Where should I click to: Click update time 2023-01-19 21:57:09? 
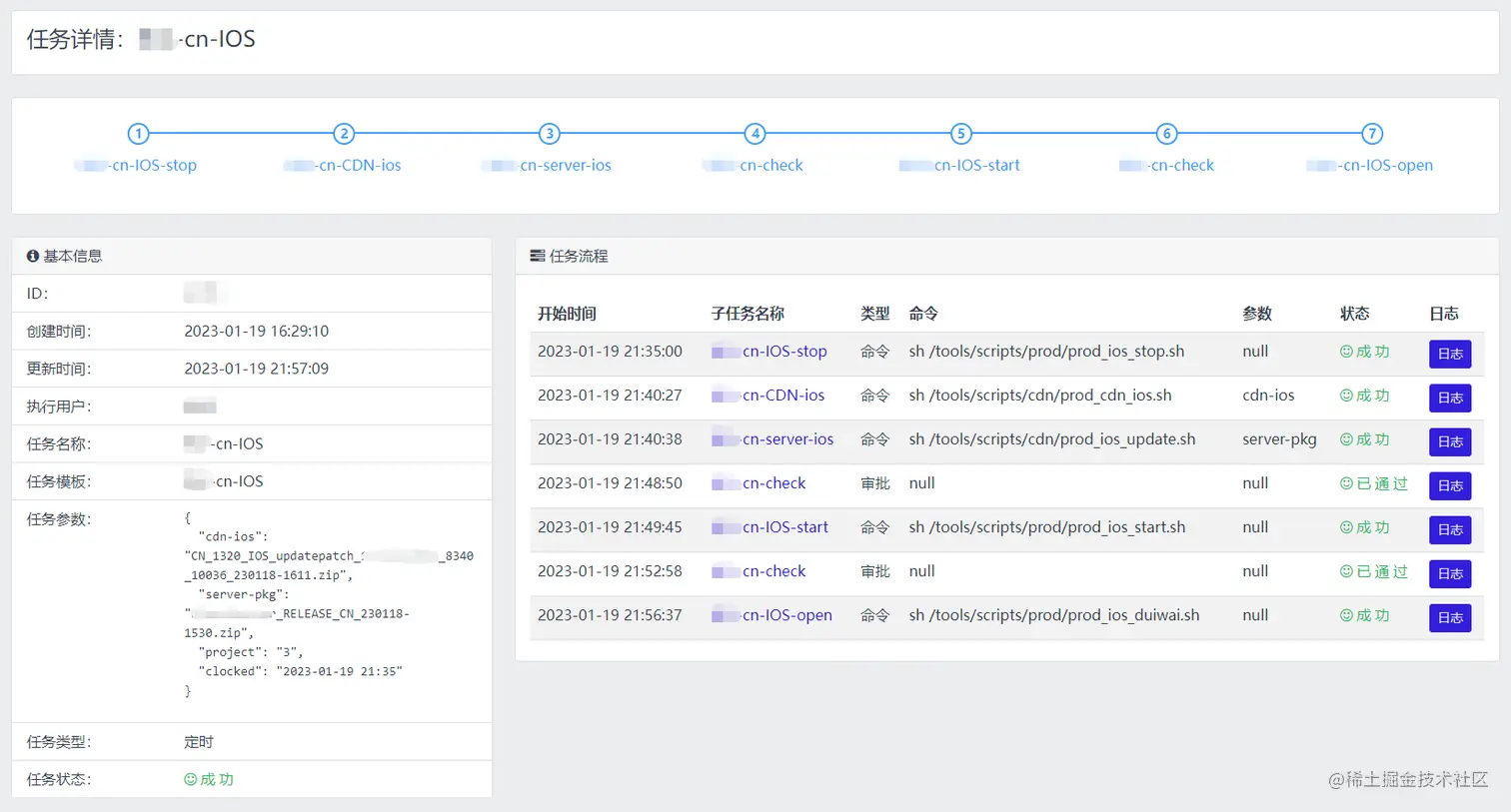[256, 369]
